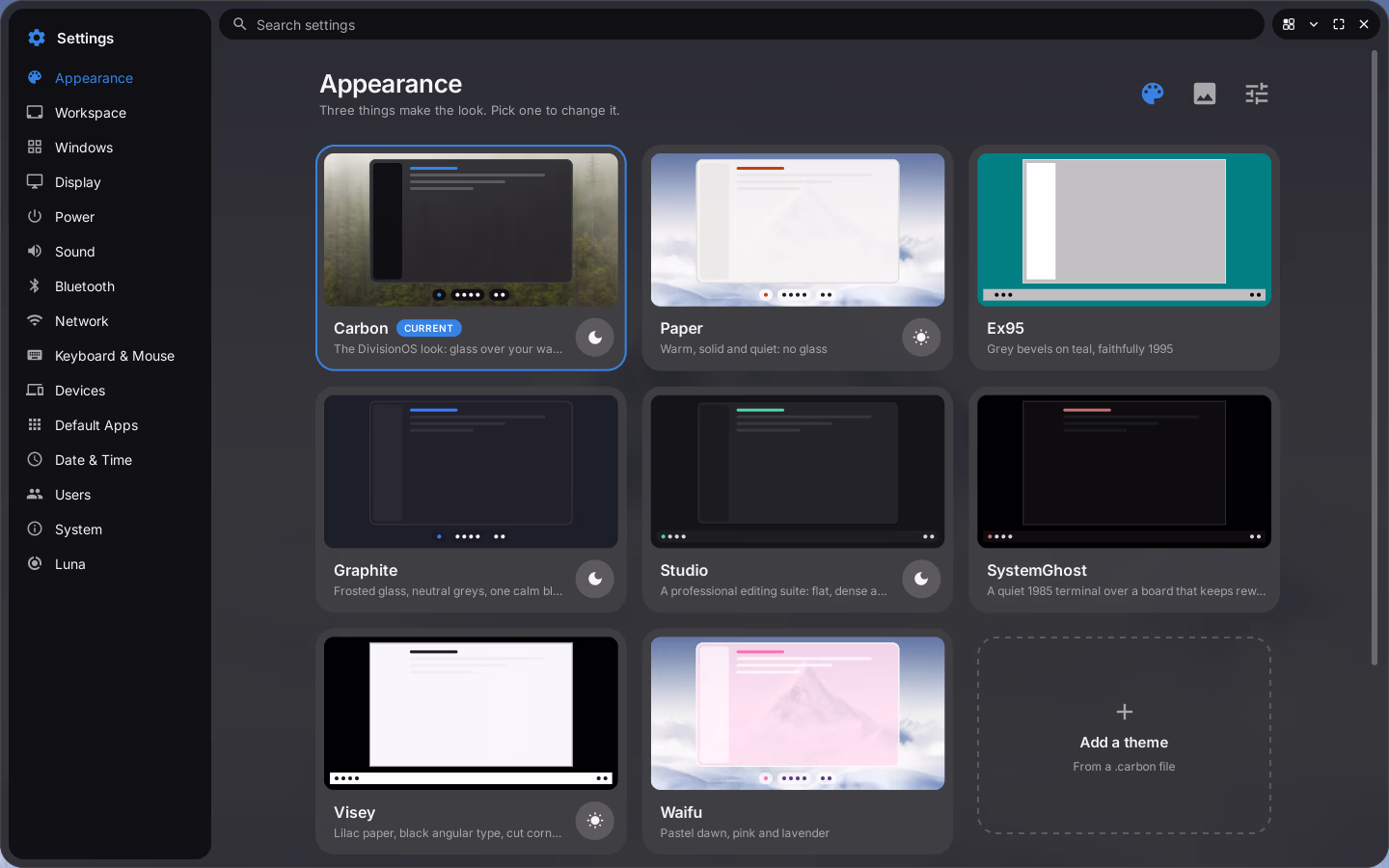The height and width of the screenshot is (868, 1389).
Task: Click the Power icon in the sidebar
Action: tap(35, 216)
